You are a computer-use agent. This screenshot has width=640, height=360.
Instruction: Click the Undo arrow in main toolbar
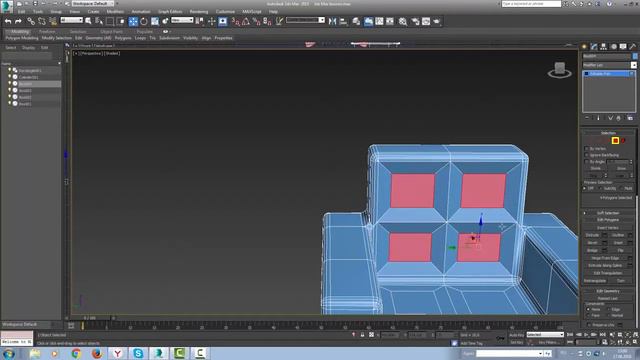pyautogui.click(x=8, y=21)
